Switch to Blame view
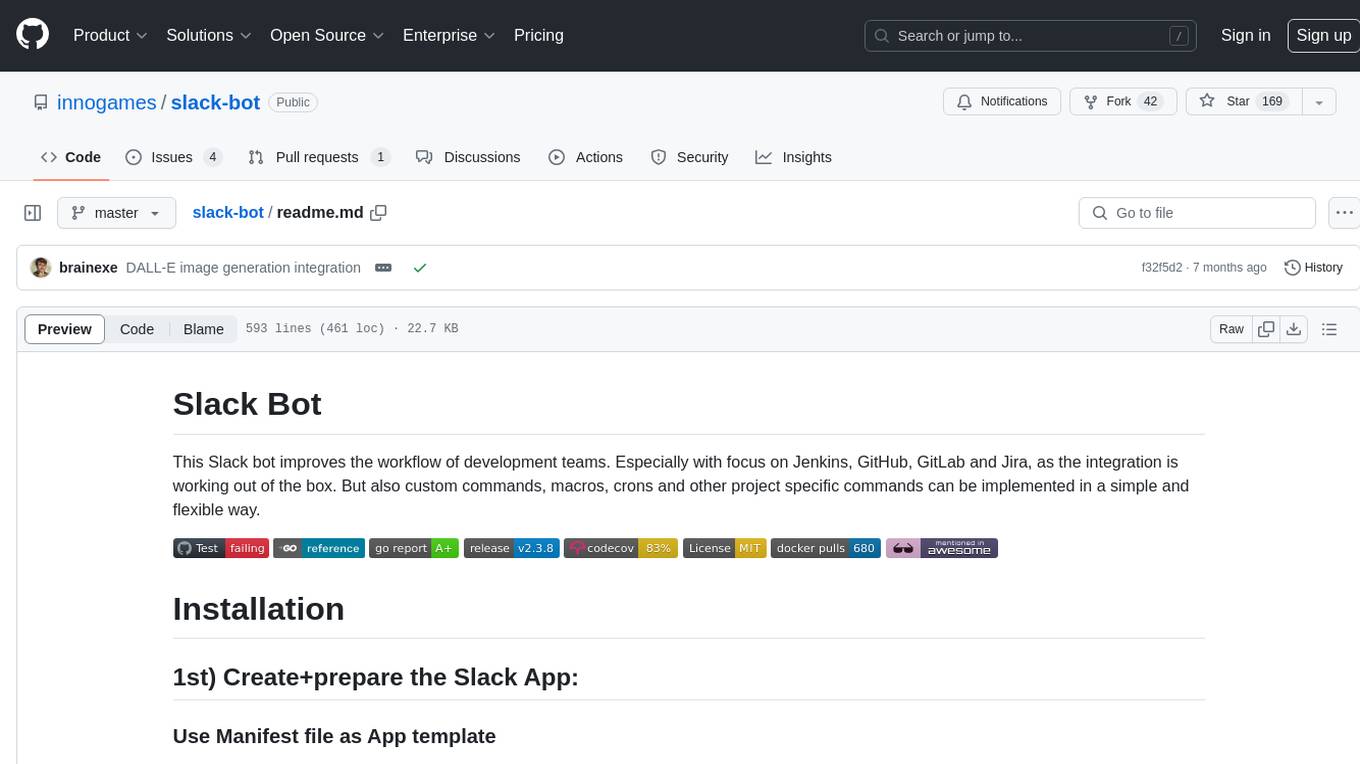 click(x=203, y=329)
